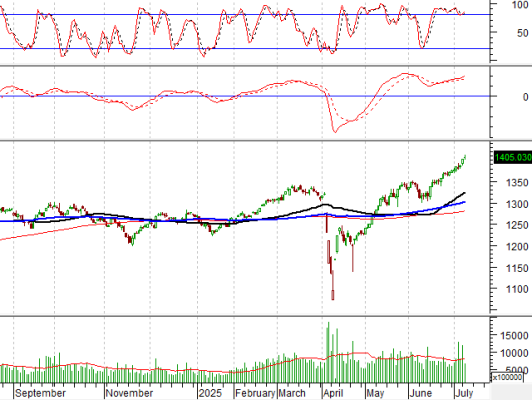Select the April label on time axis
This screenshot has height=400, width=532.
[333, 393]
